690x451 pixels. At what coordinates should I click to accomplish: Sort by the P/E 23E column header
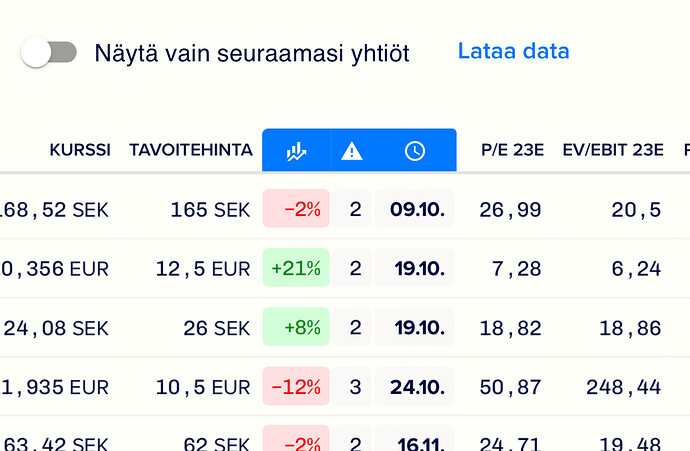512,150
